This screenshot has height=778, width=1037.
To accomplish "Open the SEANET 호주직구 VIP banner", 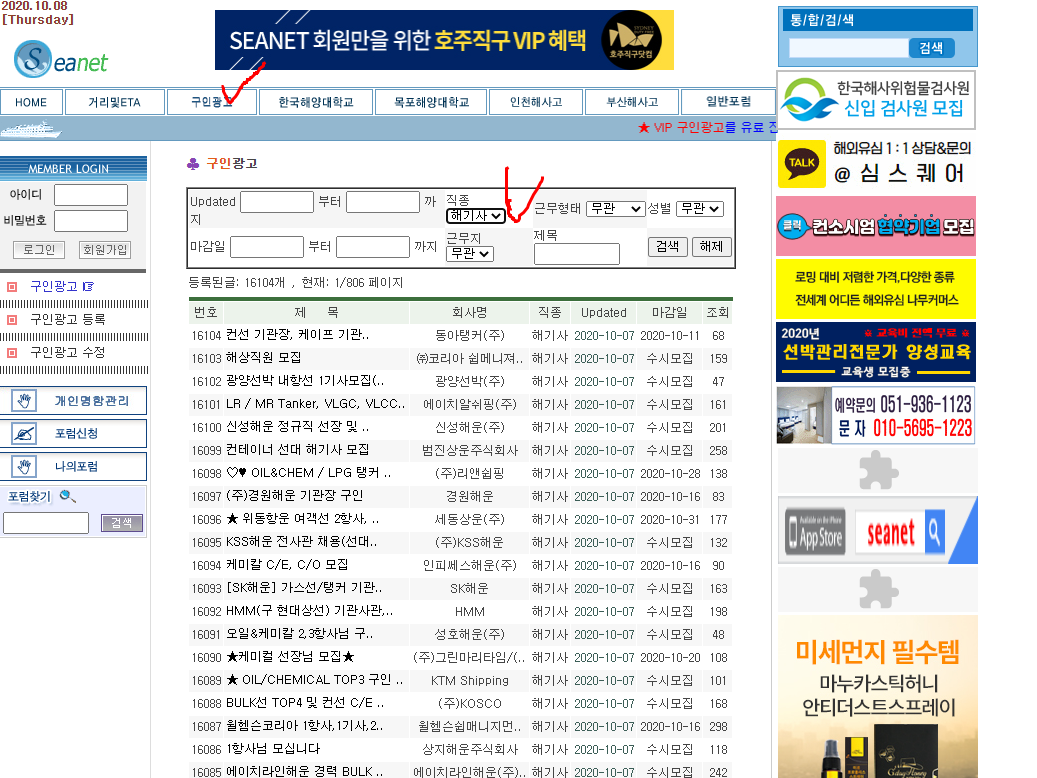I will (444, 40).
